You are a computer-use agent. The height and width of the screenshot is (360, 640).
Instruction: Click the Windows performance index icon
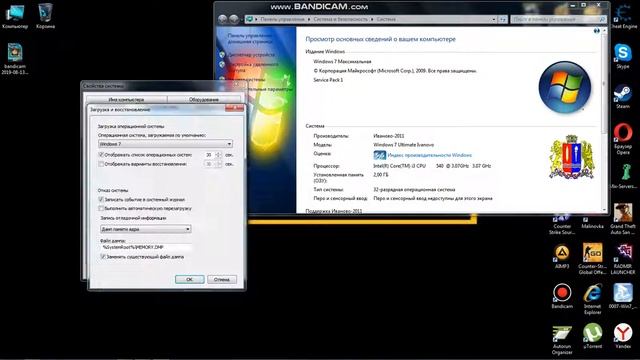coord(379,155)
